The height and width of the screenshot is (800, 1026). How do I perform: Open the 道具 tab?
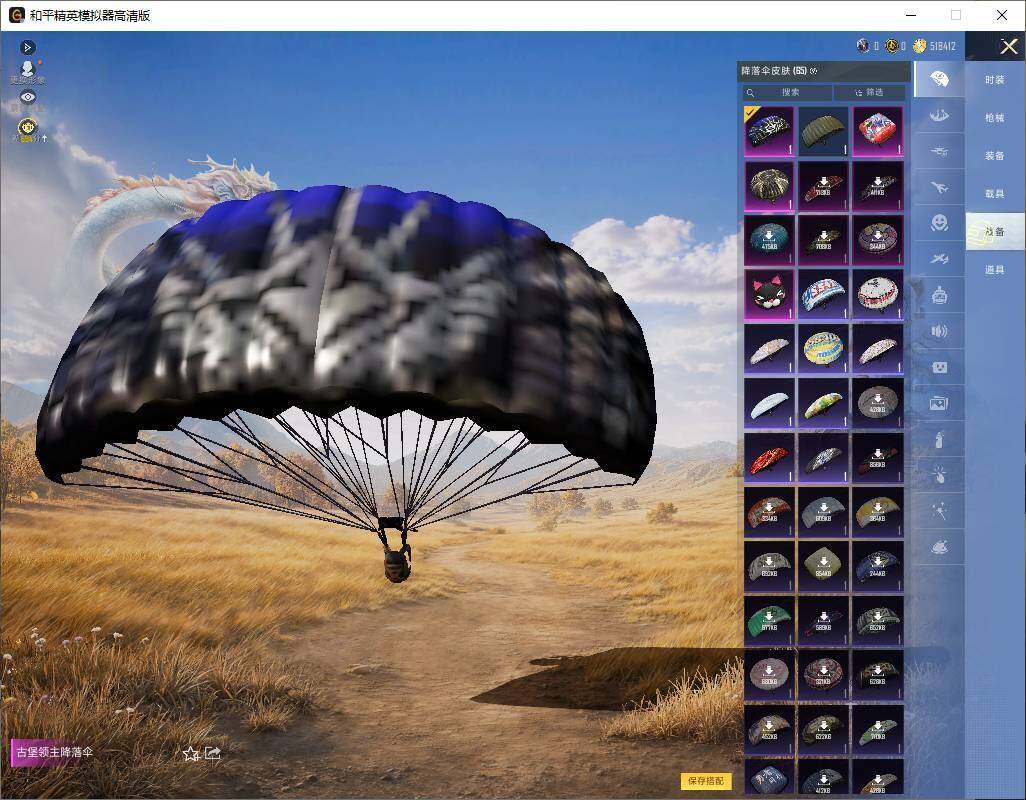click(x=995, y=270)
